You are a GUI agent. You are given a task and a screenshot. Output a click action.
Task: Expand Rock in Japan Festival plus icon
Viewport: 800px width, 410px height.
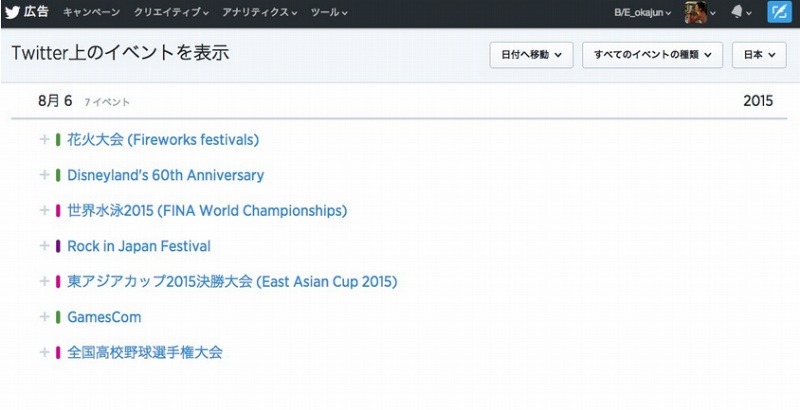44,246
